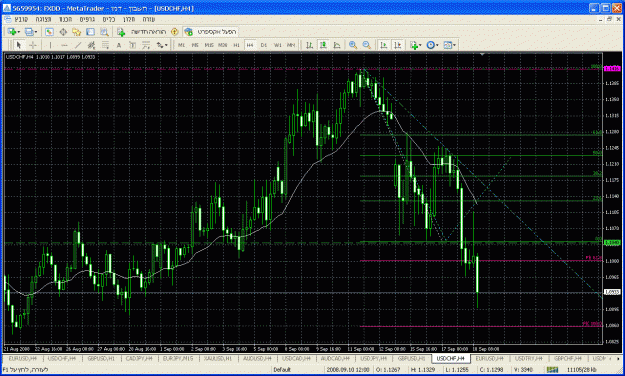Open the Hebrew View menu

[x=43, y=19]
